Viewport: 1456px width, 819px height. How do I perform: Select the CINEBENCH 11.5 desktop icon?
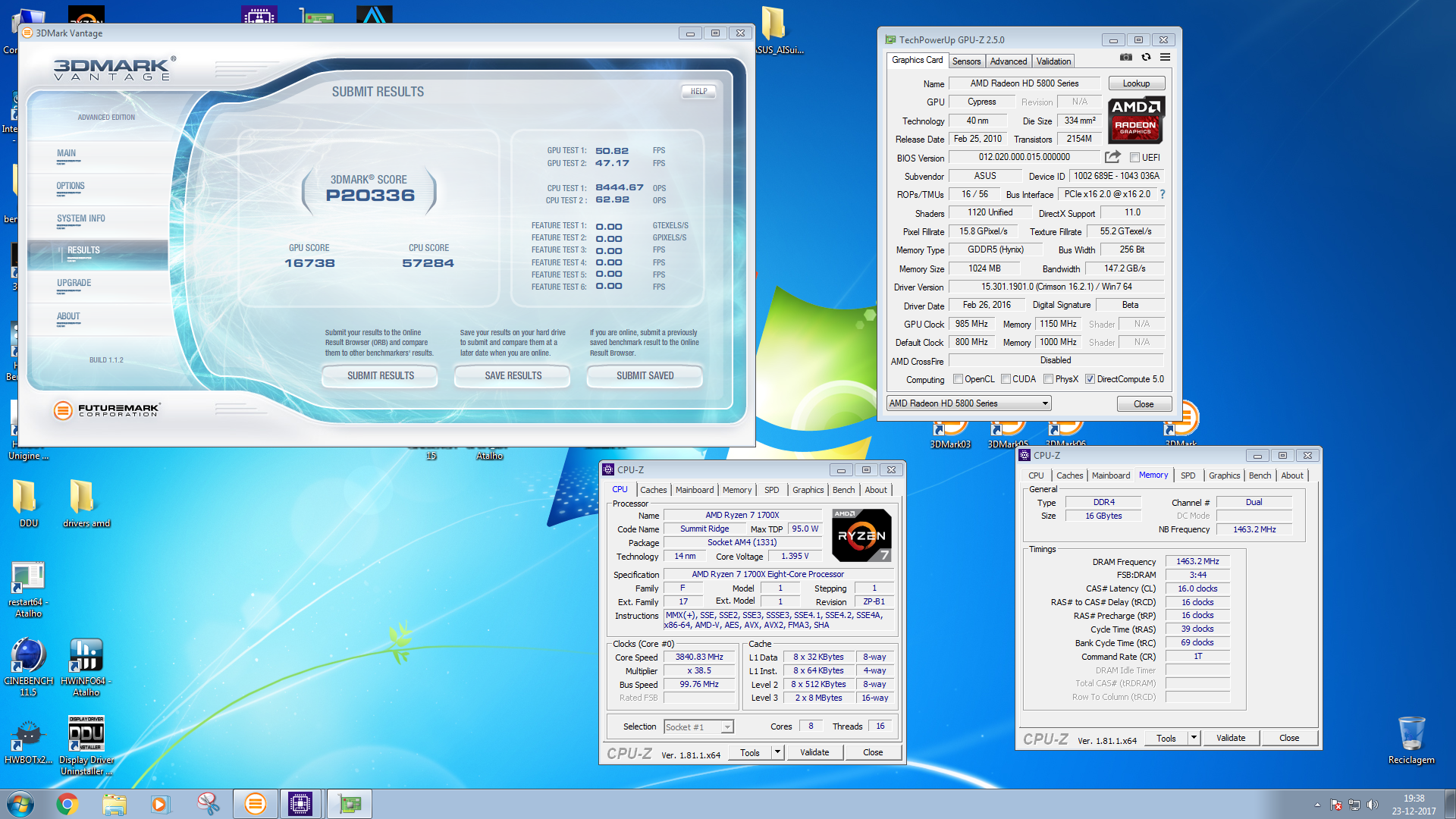point(28,667)
